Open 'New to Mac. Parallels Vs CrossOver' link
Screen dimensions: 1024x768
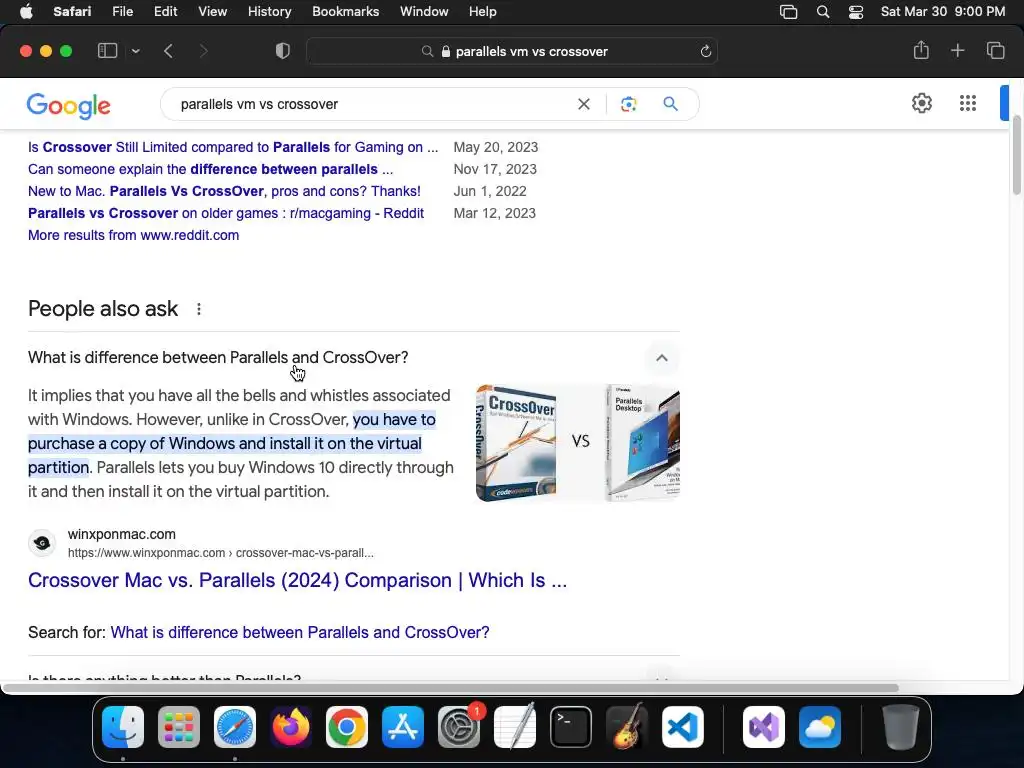(x=224, y=191)
